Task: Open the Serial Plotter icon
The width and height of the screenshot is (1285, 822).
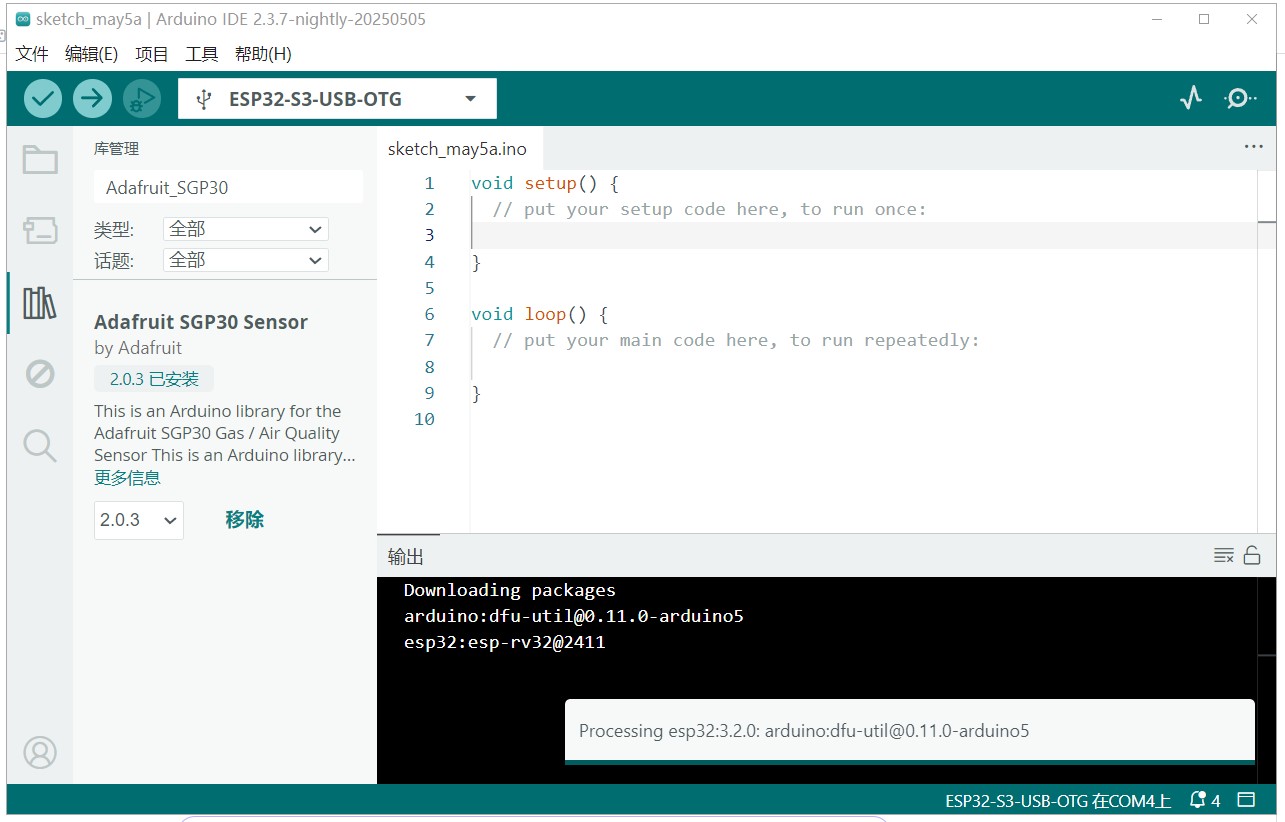Action: [x=1190, y=98]
